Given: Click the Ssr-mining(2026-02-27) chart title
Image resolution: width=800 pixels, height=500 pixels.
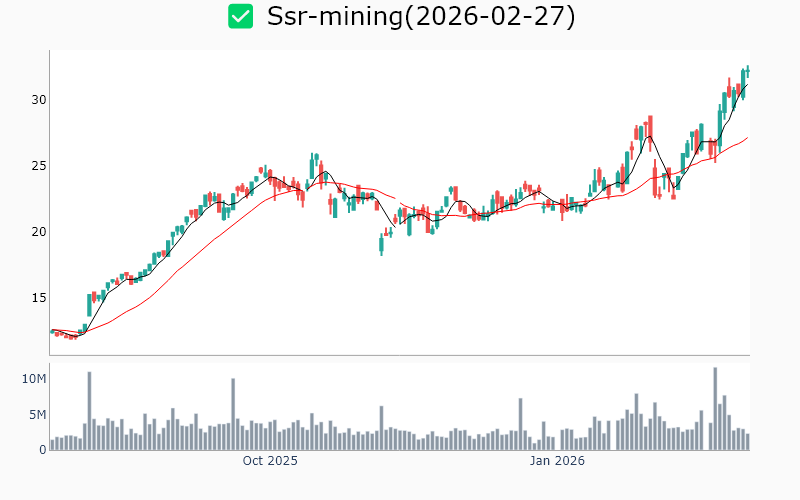Looking at the screenshot, I should click(x=421, y=17).
